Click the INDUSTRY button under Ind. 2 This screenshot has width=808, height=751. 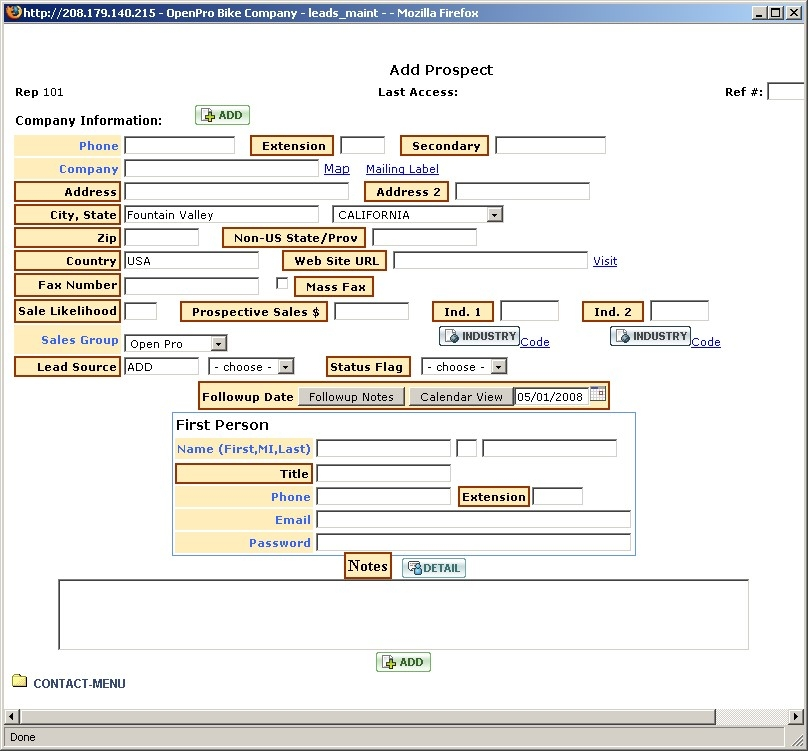coord(650,337)
